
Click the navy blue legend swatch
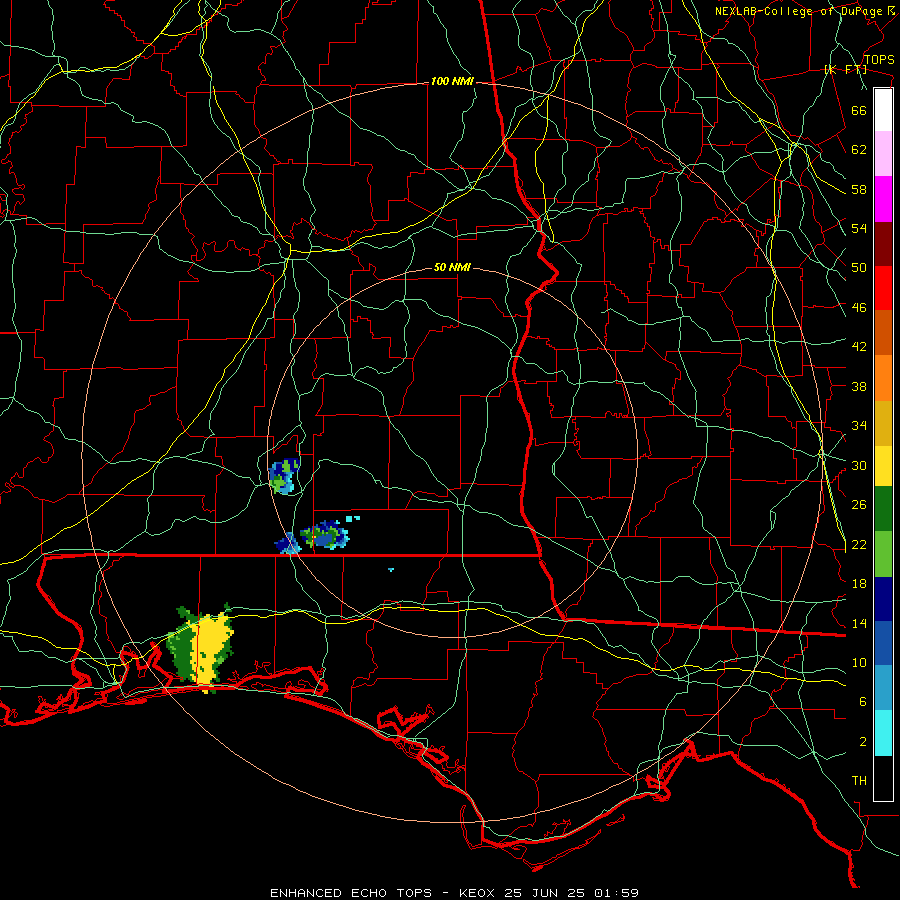click(x=883, y=599)
